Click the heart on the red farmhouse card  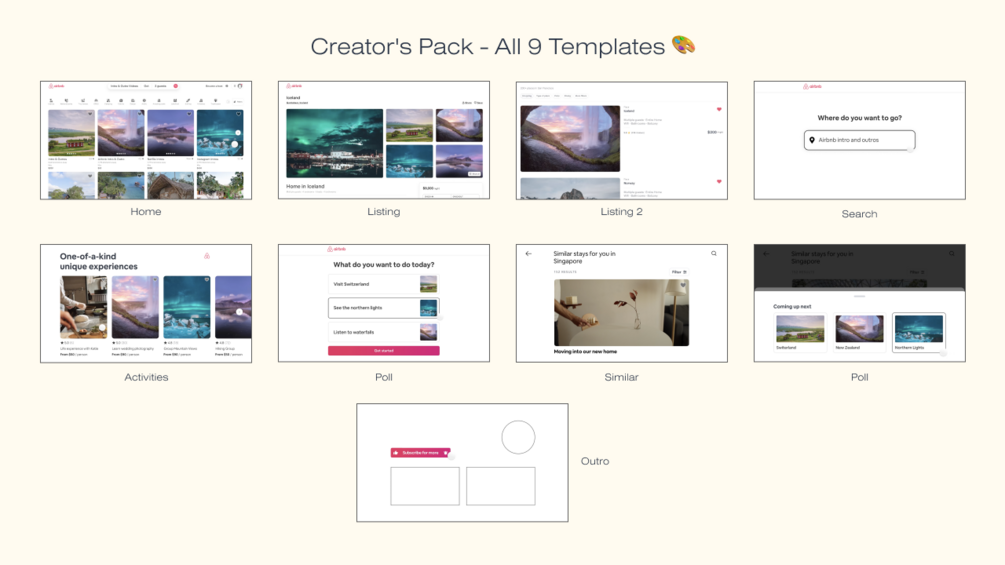(x=90, y=114)
